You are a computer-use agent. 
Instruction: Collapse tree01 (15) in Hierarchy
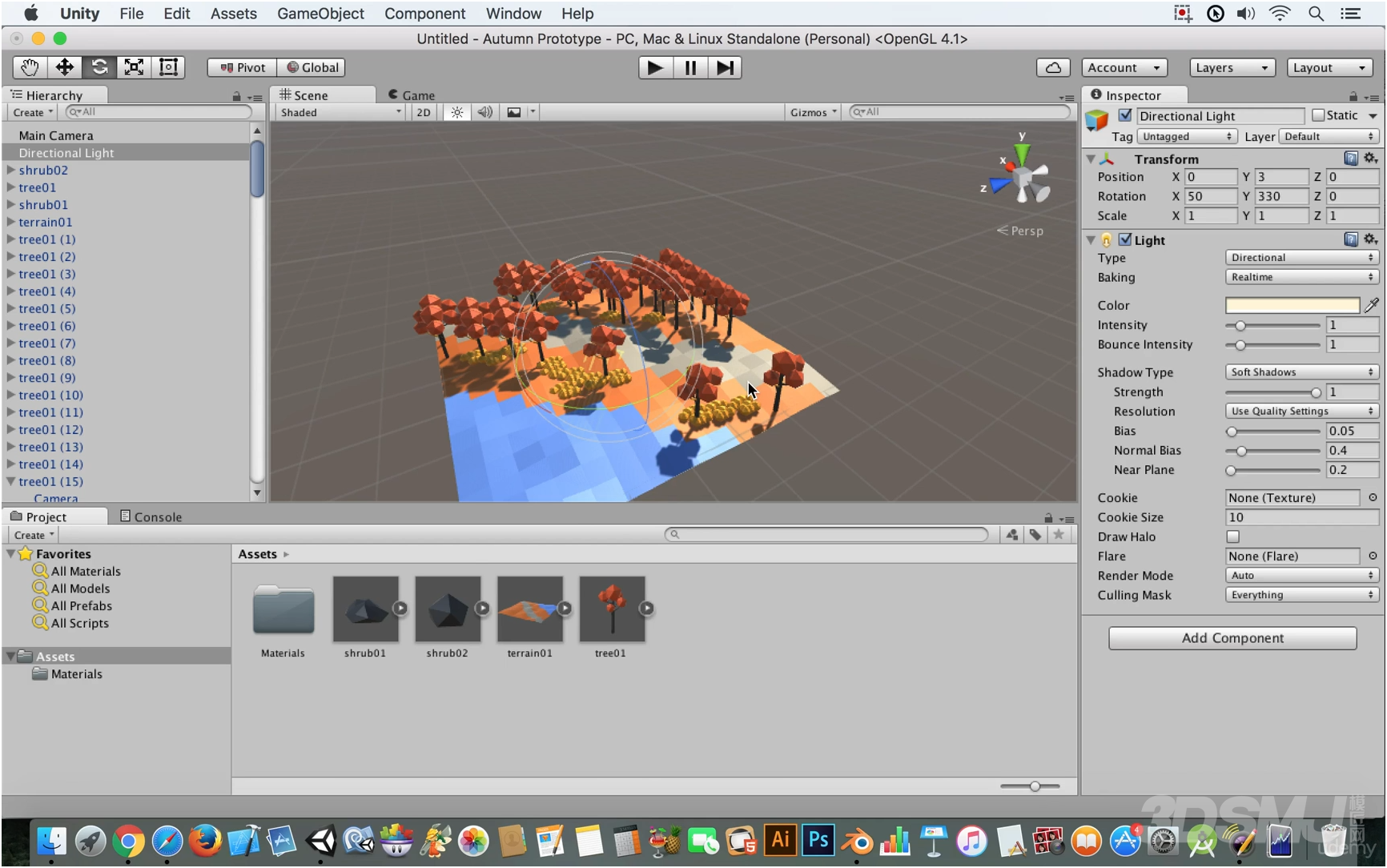(x=11, y=481)
